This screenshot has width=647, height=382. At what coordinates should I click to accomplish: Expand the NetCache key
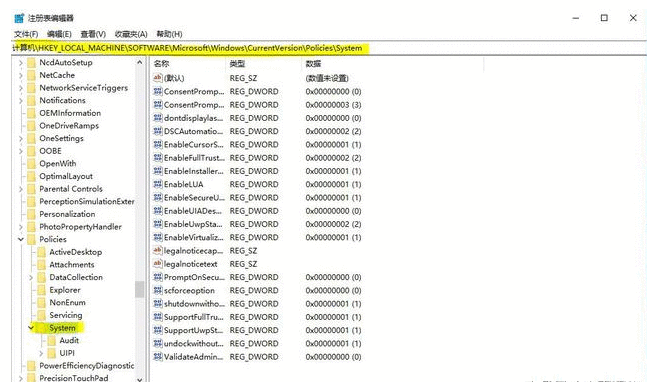[21, 75]
